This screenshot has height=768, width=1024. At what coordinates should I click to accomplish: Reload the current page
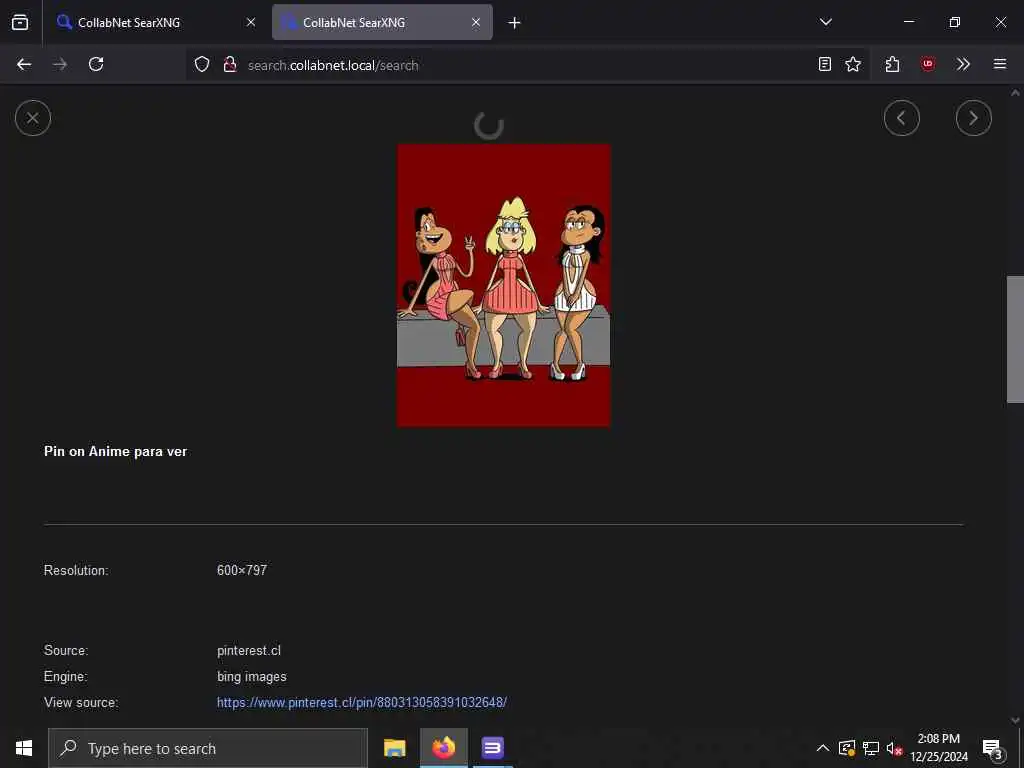pyautogui.click(x=96, y=64)
